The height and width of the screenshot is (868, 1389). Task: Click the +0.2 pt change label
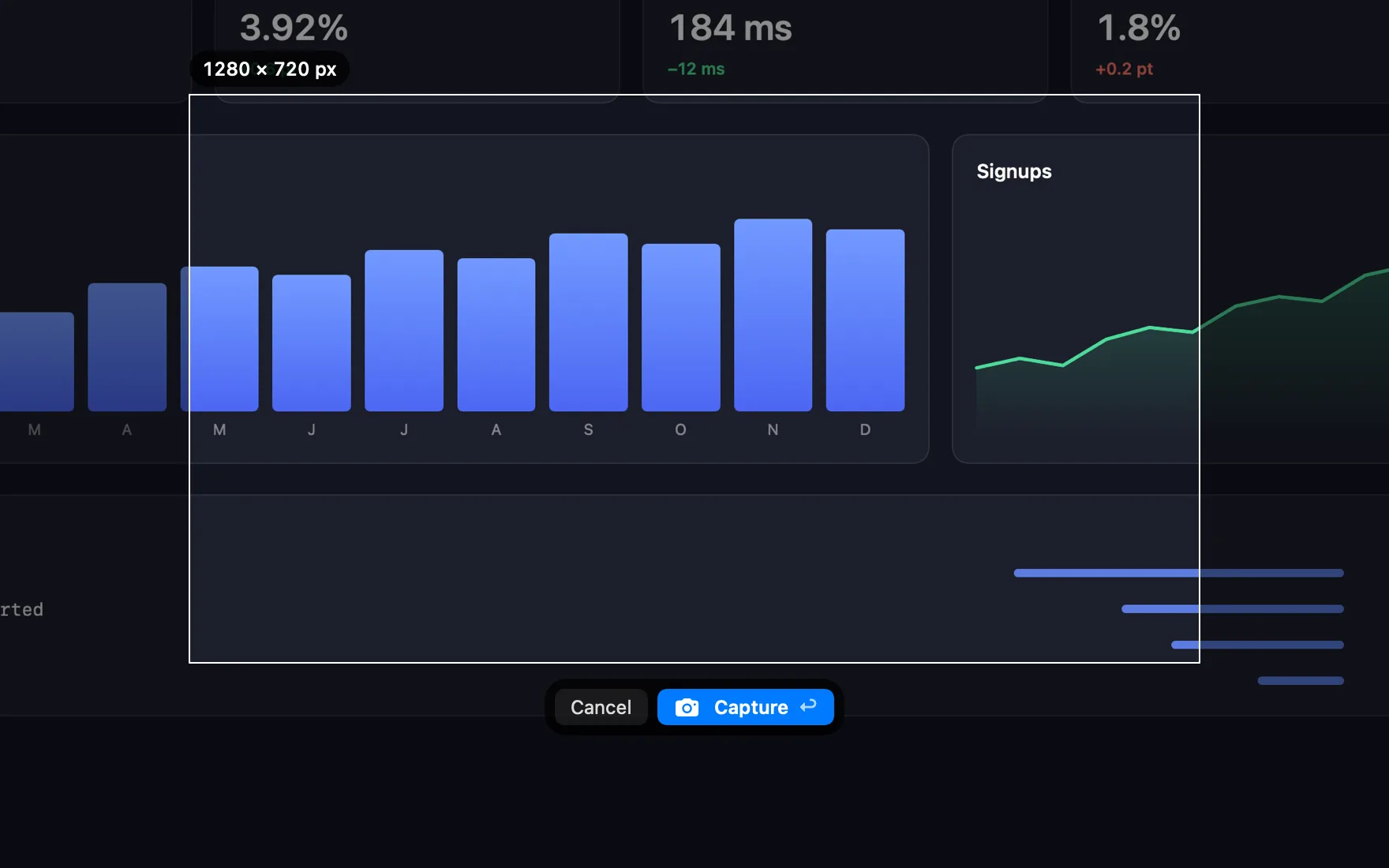(1124, 69)
